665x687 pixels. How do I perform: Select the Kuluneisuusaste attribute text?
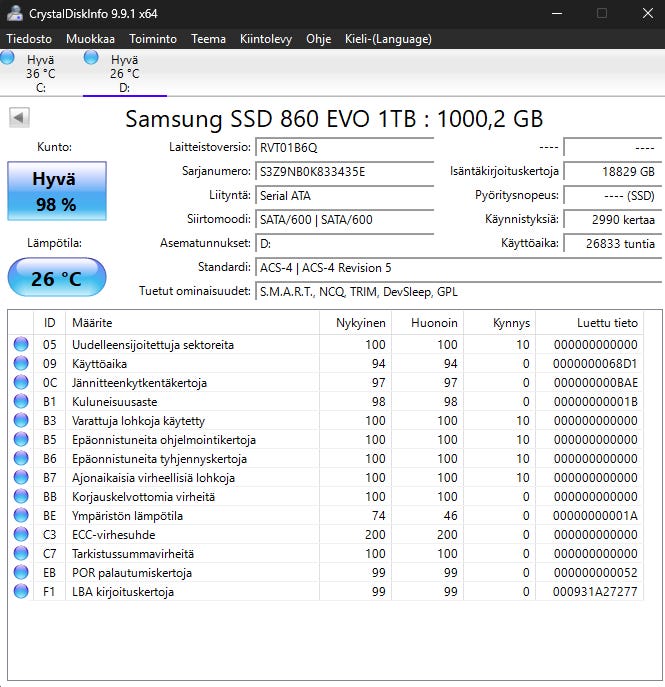pos(114,402)
